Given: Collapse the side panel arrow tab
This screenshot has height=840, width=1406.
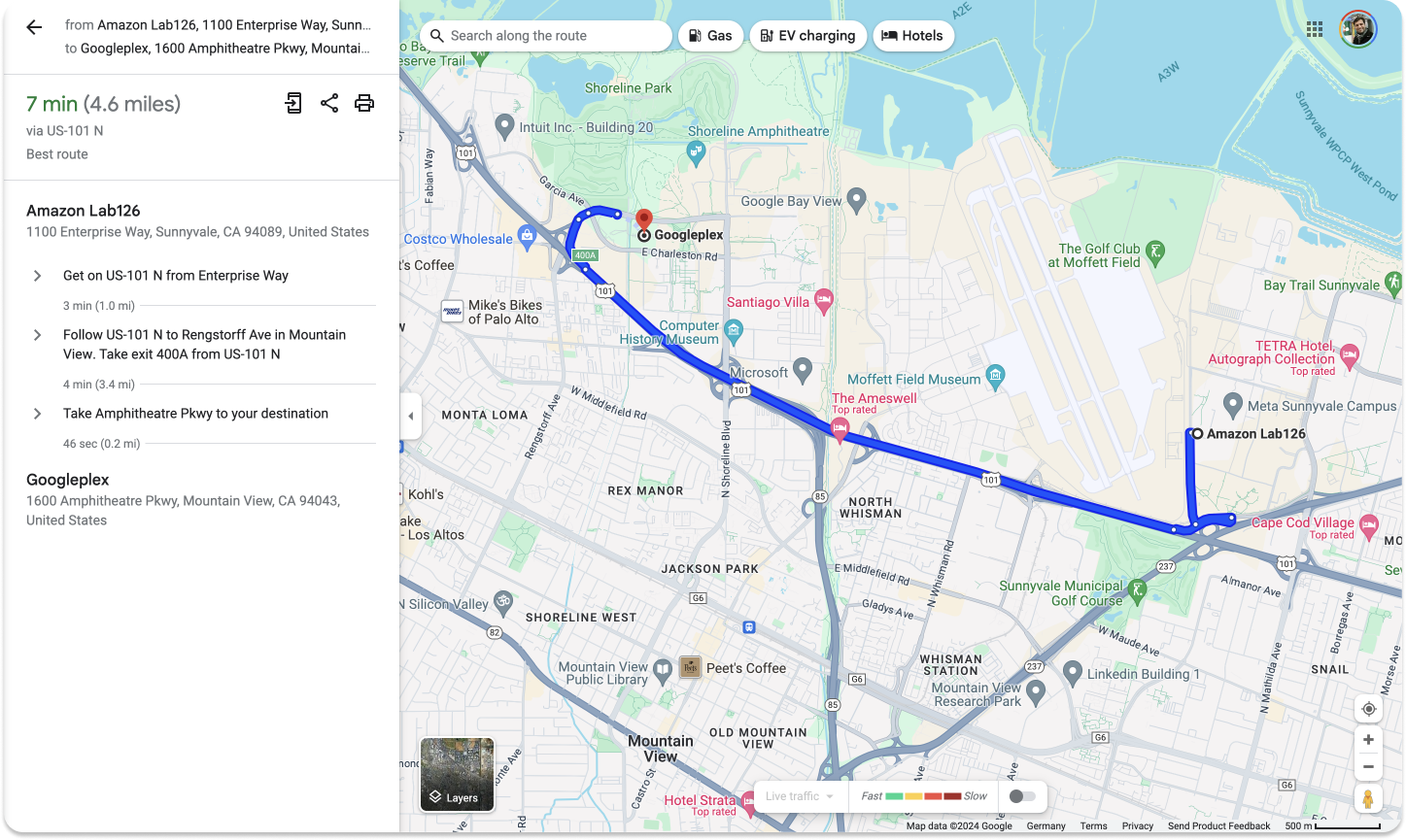Looking at the screenshot, I should point(410,416).
